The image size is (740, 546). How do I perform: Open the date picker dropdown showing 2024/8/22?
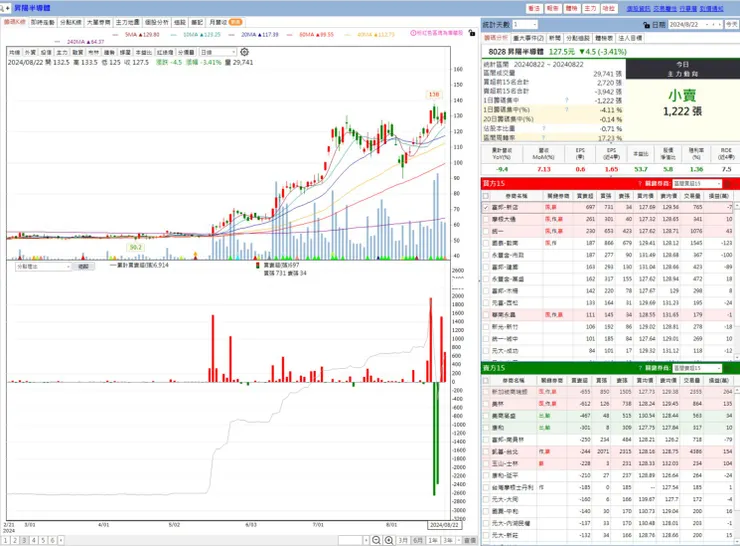[x=707, y=24]
